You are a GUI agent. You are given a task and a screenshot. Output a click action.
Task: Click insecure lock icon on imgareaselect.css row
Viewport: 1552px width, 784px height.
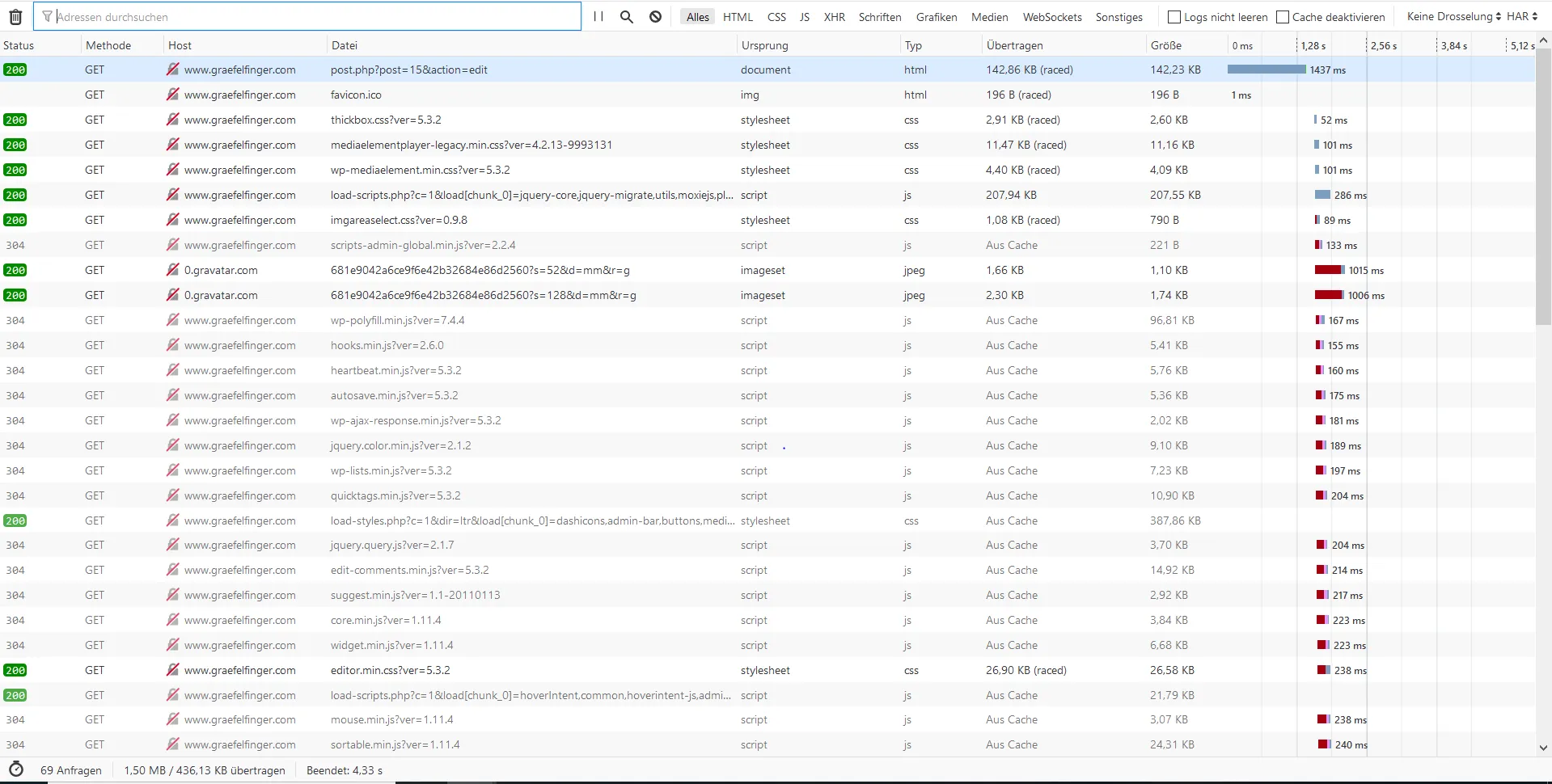(172, 220)
